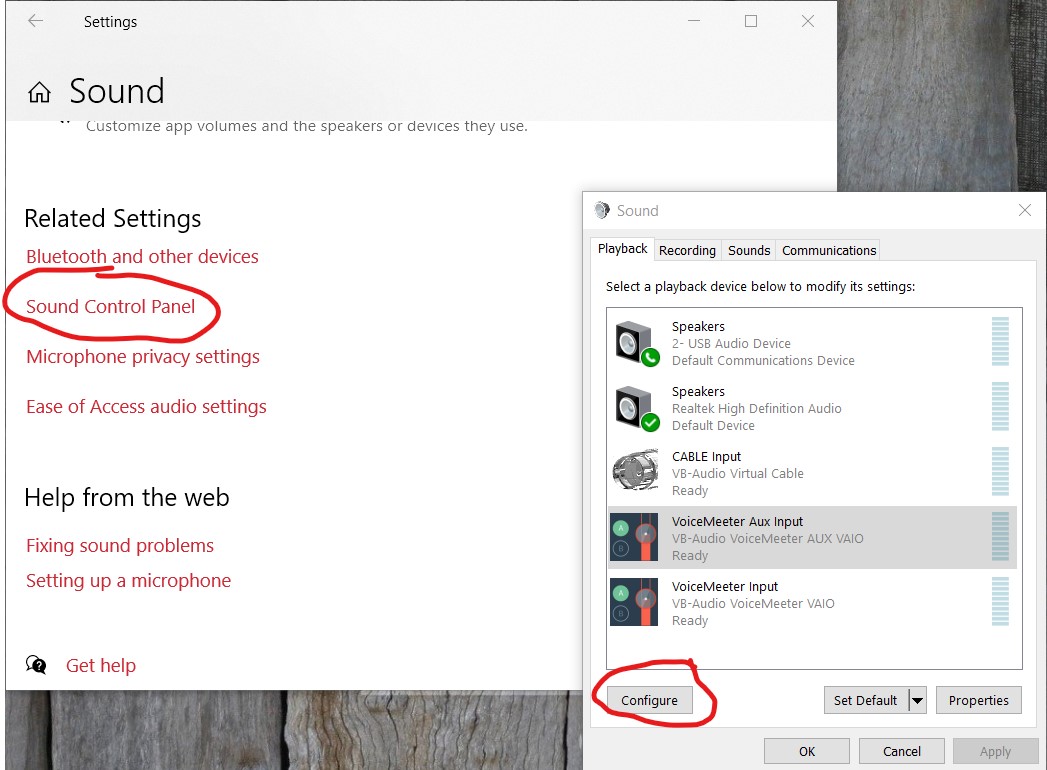Click the Realtek default speaker icon

coord(637,408)
